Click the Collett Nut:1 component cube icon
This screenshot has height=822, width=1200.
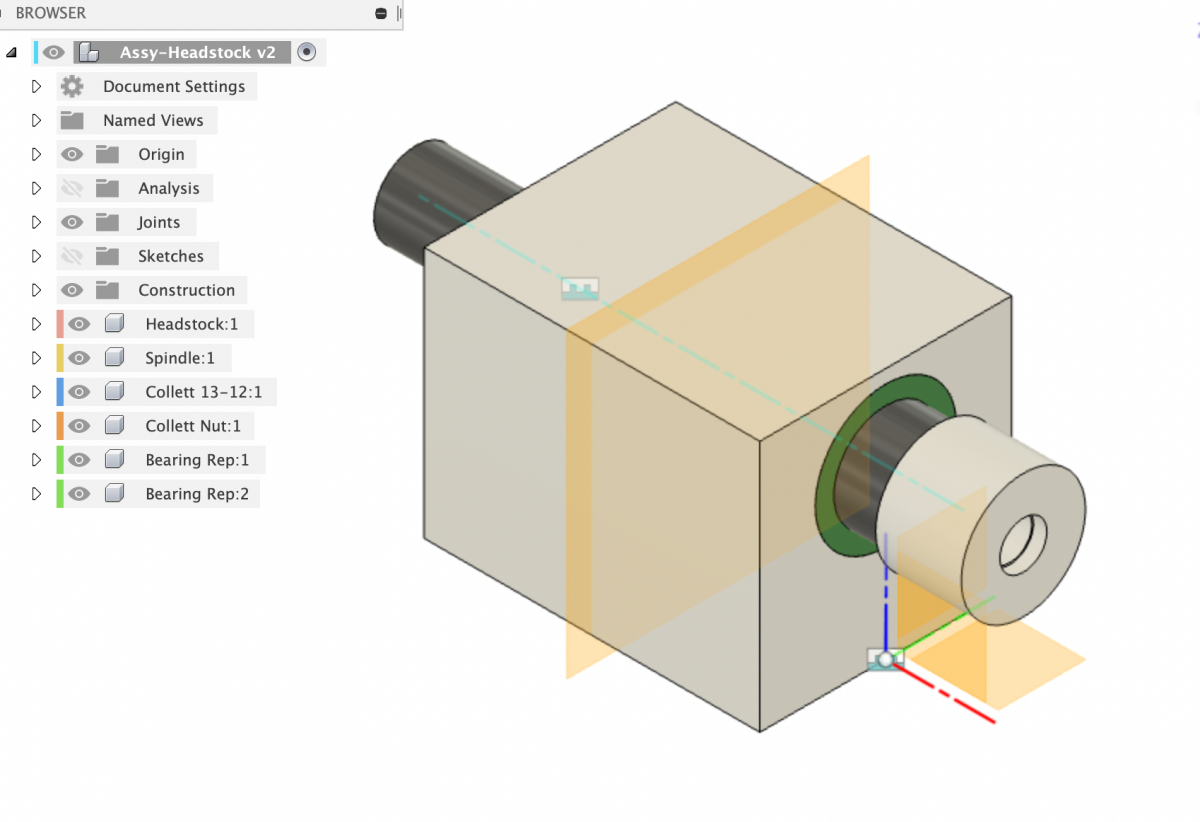(x=114, y=426)
